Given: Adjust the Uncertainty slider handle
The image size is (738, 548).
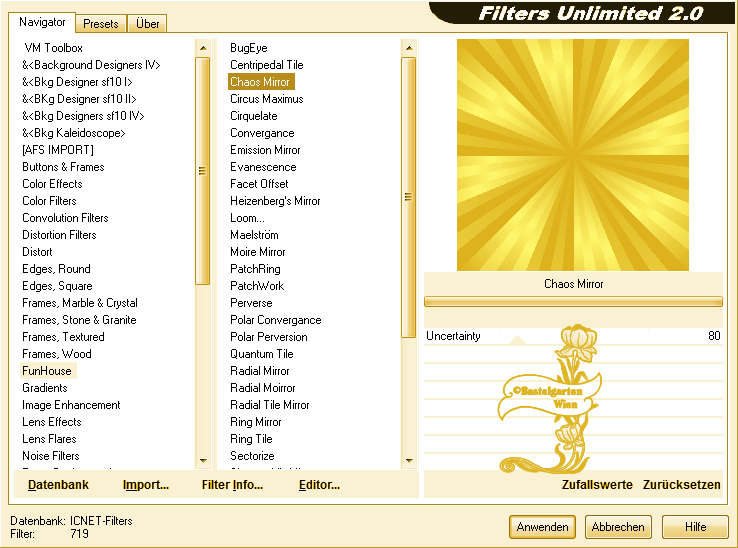Looking at the screenshot, I should coord(517,340).
